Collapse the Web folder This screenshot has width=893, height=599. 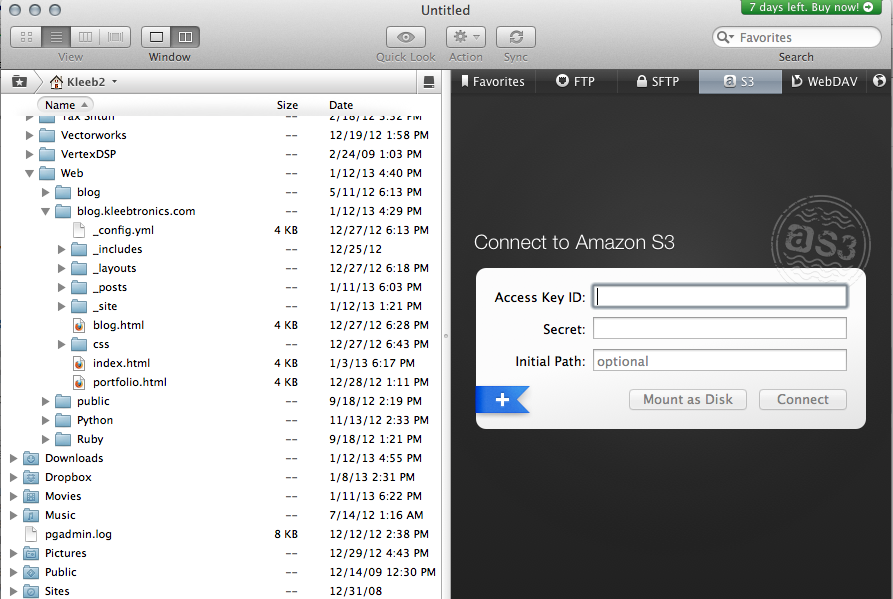(29, 174)
